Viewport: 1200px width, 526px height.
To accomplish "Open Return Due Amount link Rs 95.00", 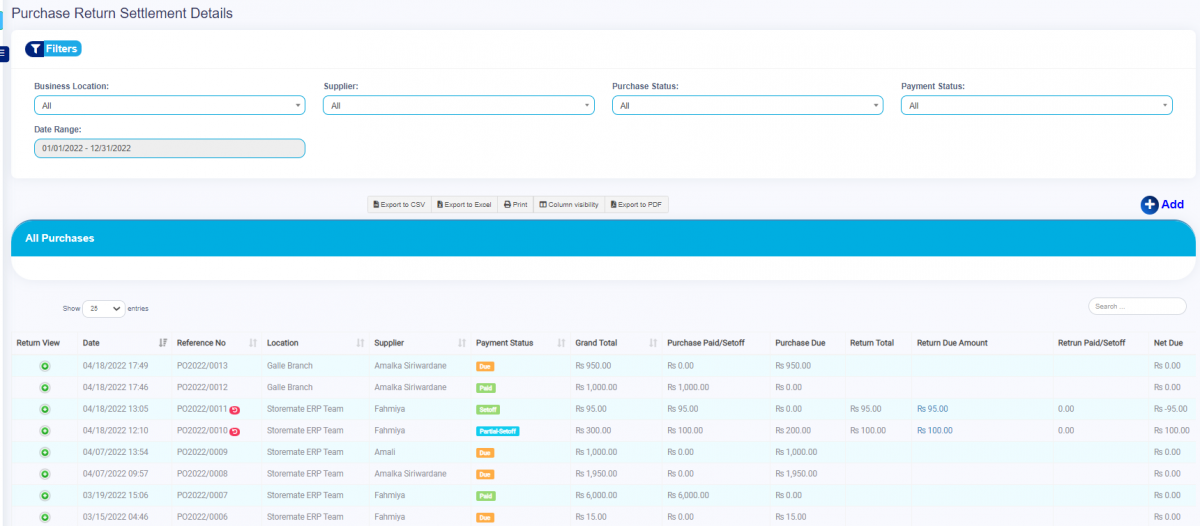I will coord(932,409).
